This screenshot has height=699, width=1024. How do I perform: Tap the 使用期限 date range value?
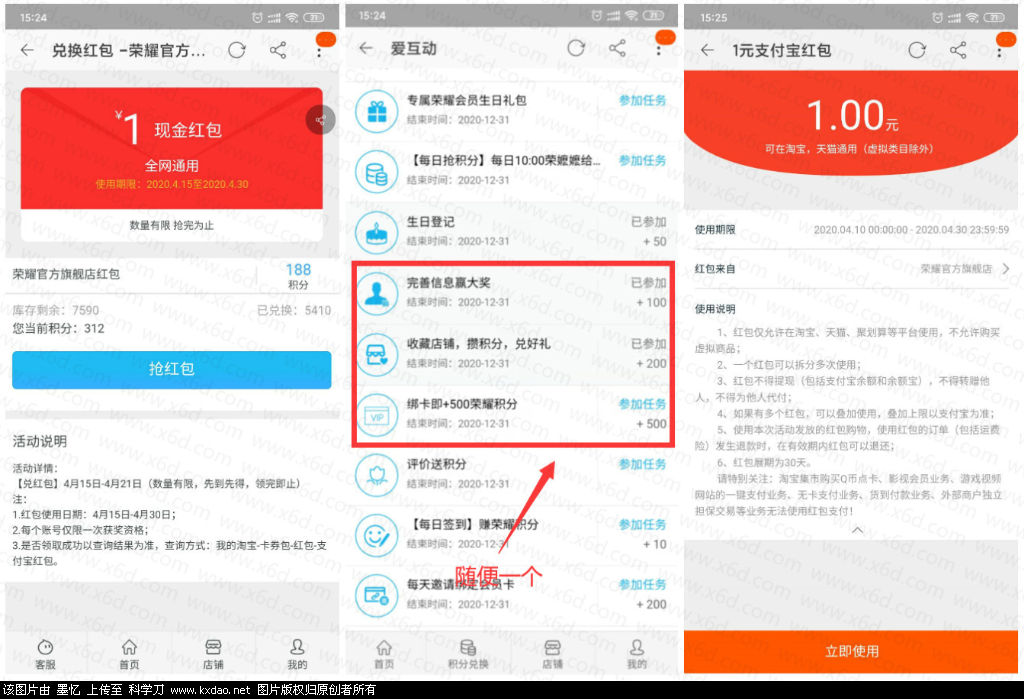[911, 230]
